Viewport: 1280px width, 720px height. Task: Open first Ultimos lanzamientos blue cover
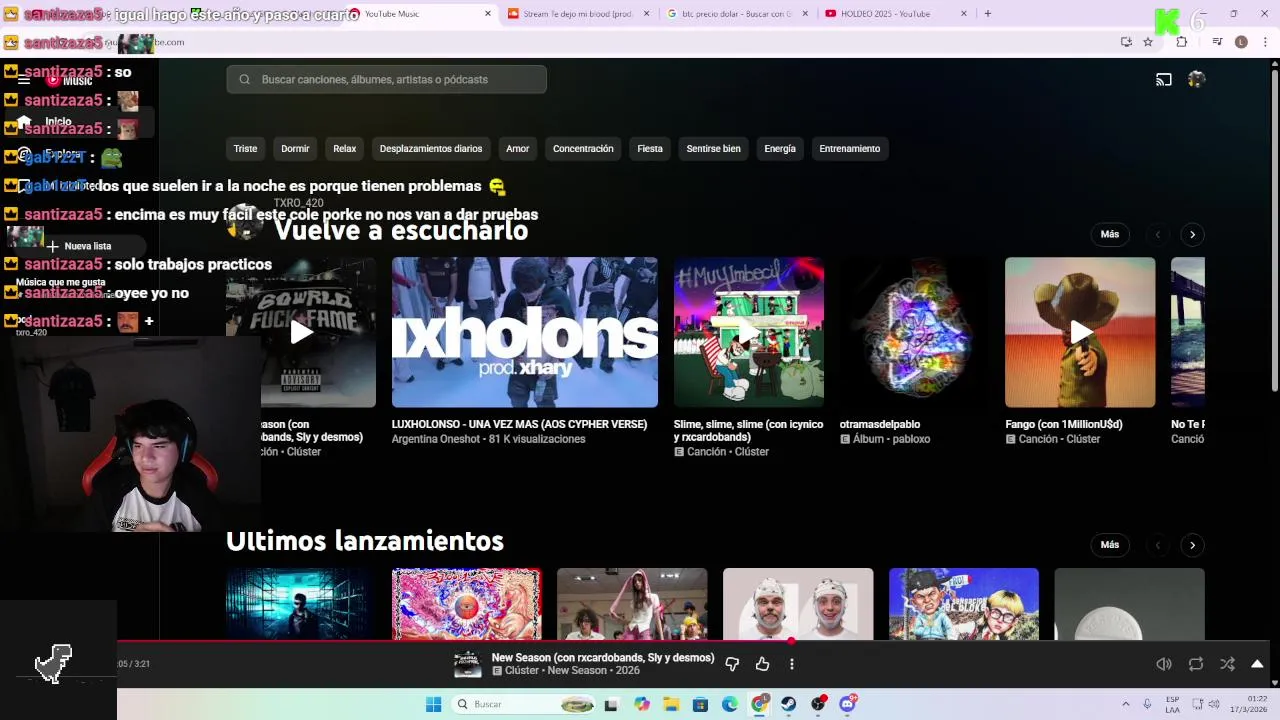tap(301, 604)
